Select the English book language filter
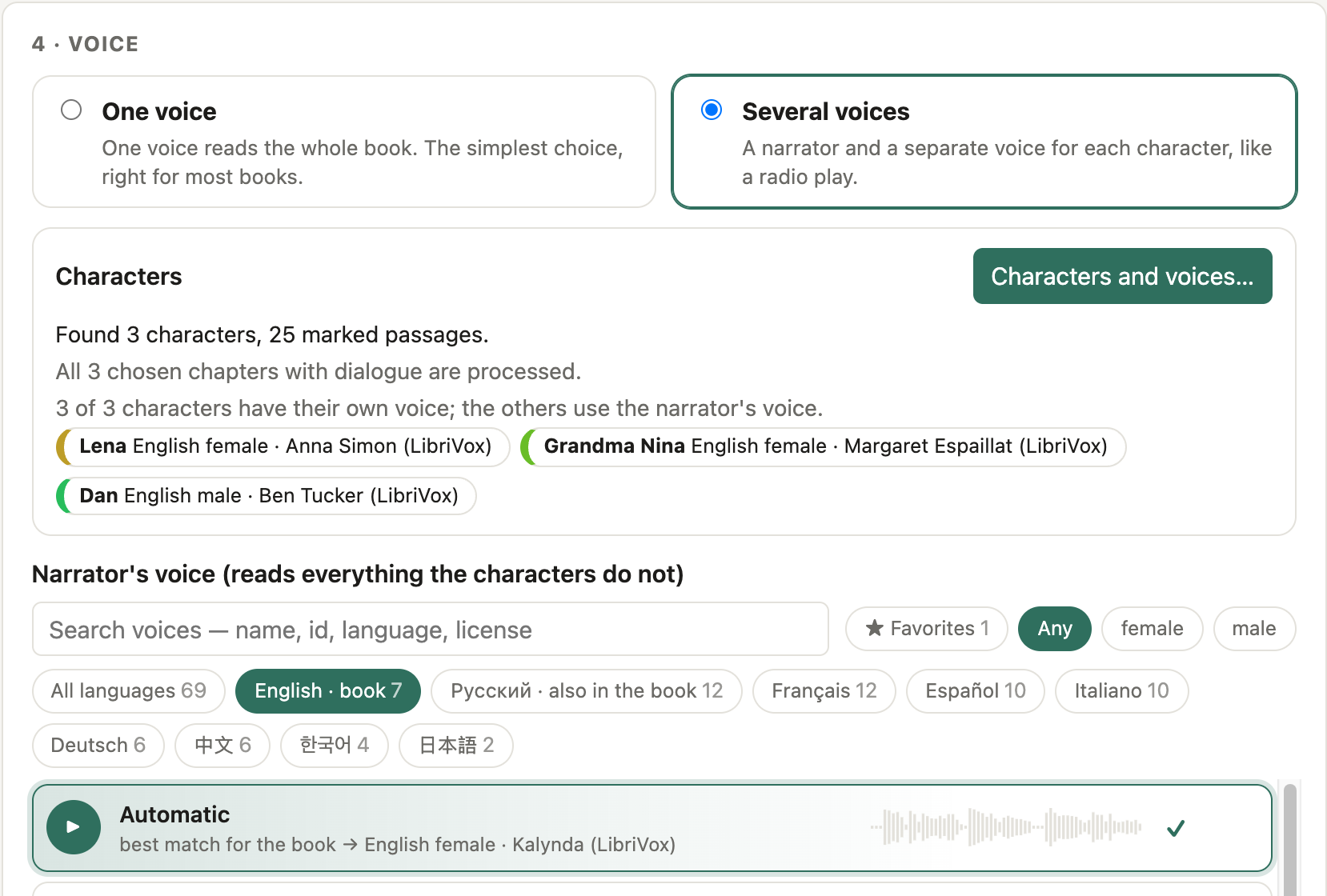 pyautogui.click(x=328, y=691)
